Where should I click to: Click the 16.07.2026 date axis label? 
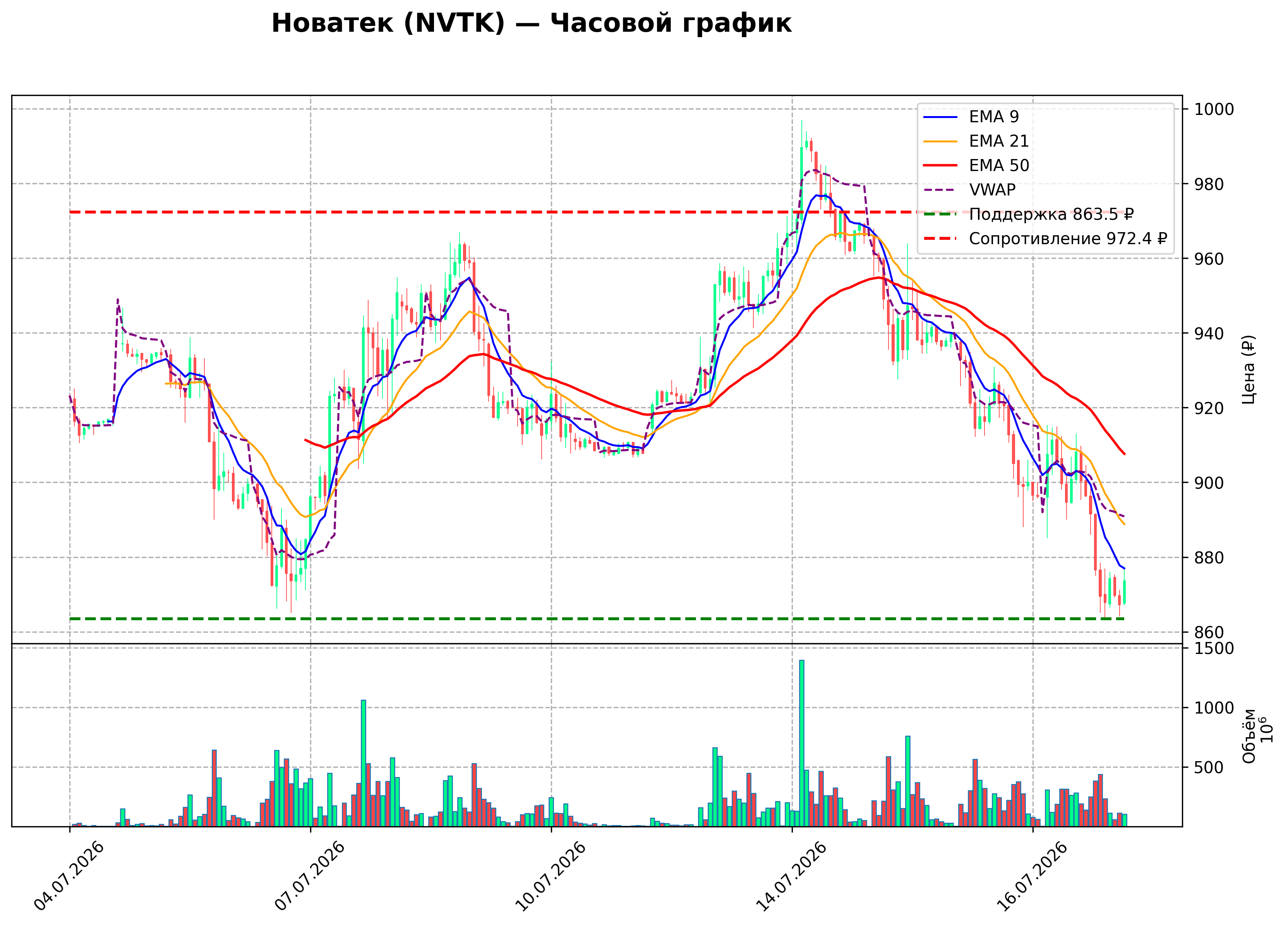coord(1032,876)
